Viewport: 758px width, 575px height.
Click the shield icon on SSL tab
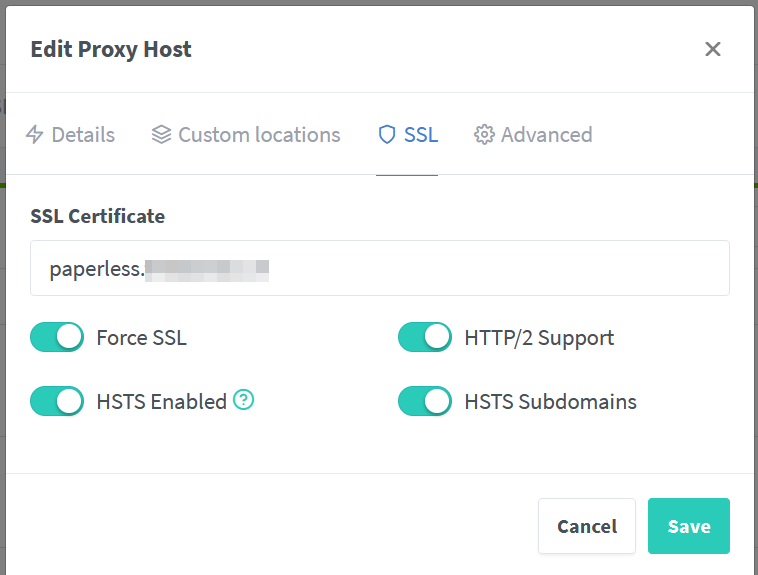387,135
